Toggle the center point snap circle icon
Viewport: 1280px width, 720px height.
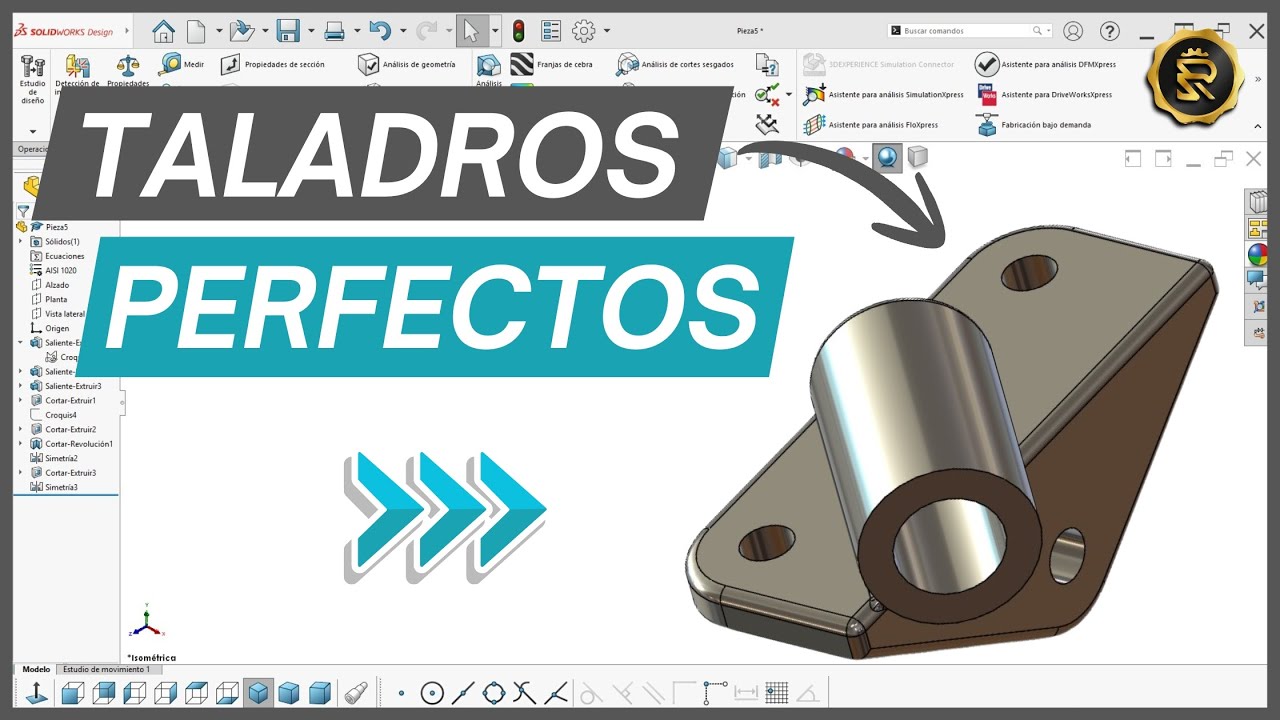point(432,692)
